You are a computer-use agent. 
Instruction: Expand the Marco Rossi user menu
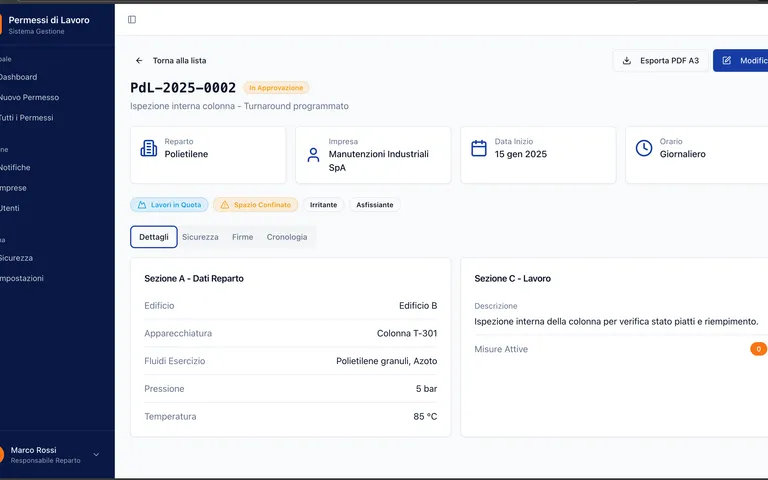[x=96, y=455]
